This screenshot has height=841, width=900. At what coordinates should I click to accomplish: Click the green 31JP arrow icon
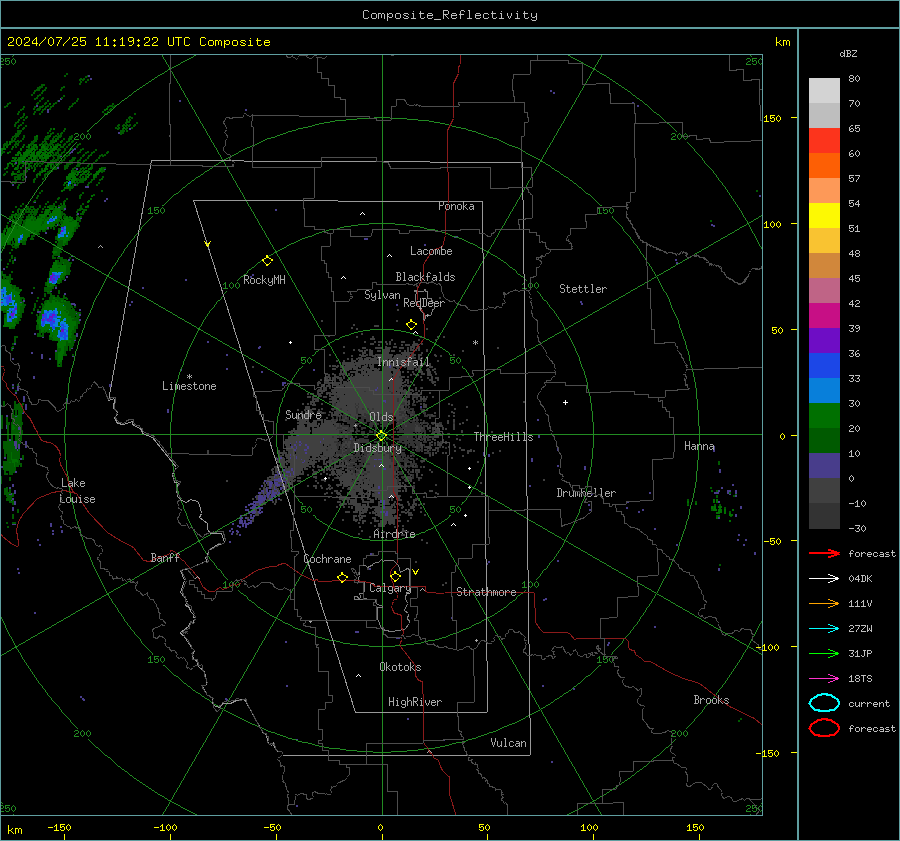[824, 653]
